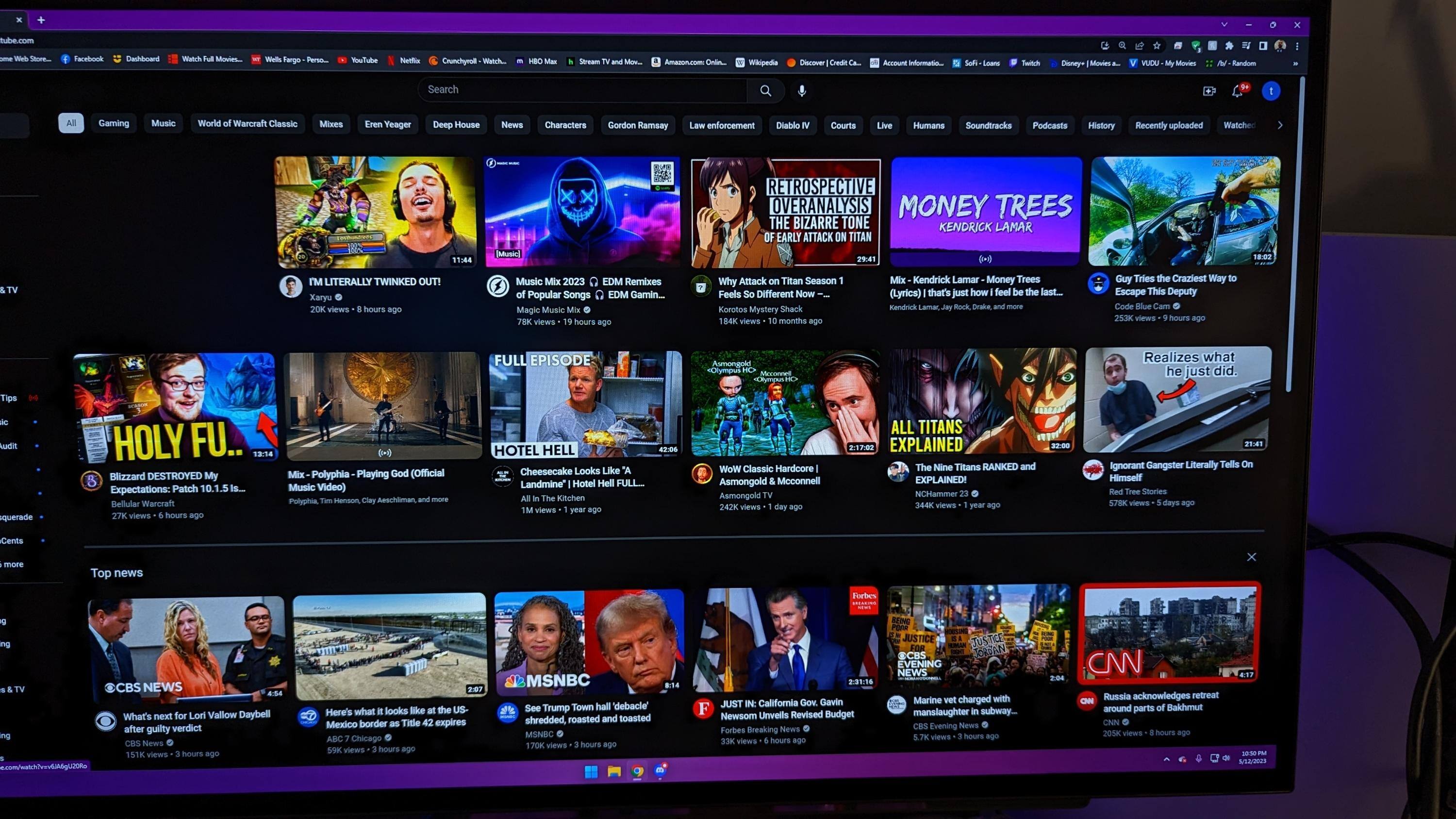Open the create video camera icon

pyautogui.click(x=1209, y=91)
